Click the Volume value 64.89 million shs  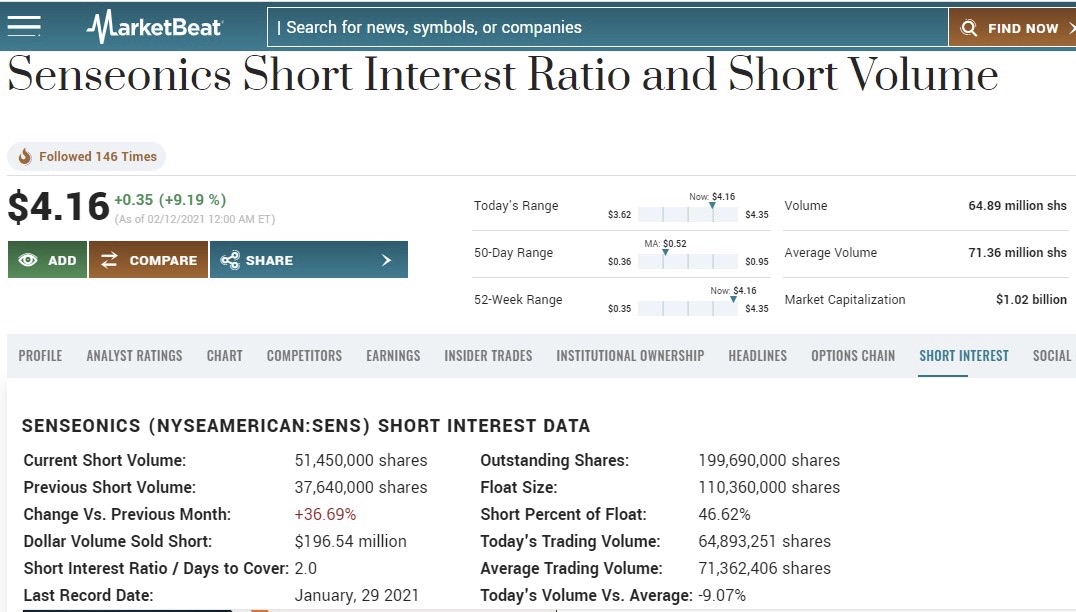click(x=1018, y=205)
